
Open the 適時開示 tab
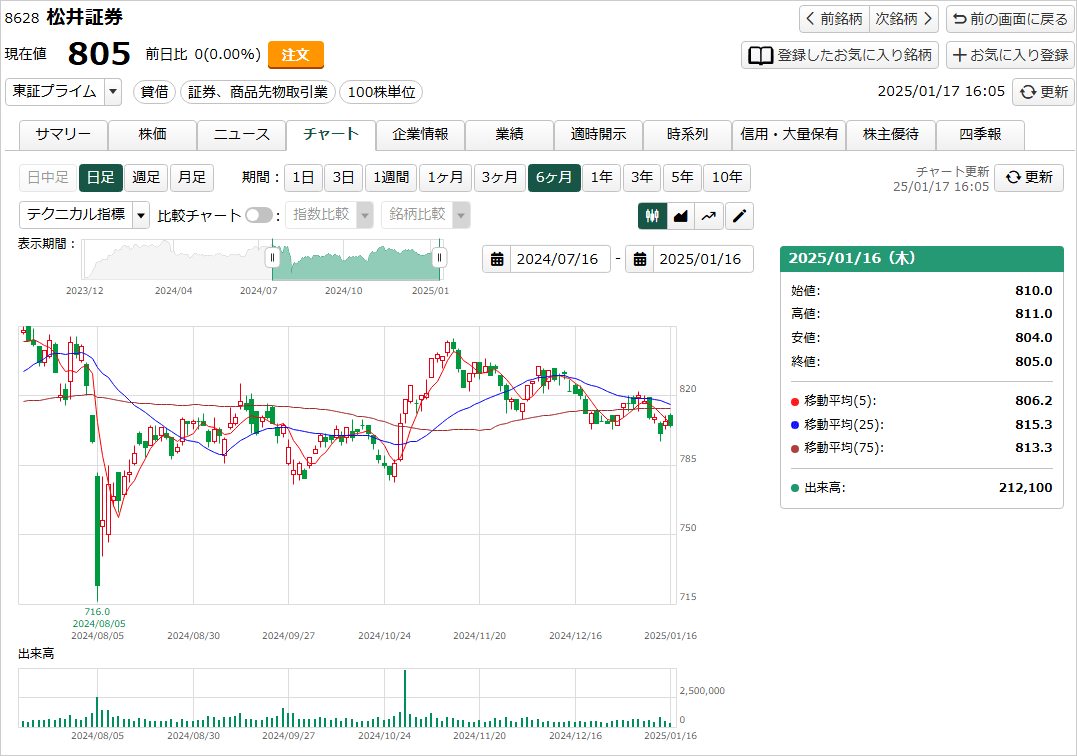[598, 135]
